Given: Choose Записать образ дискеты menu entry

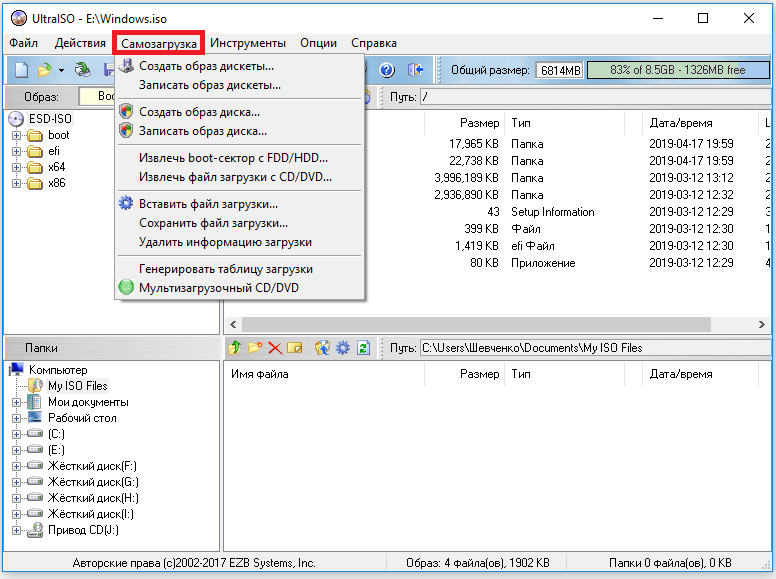Looking at the screenshot, I should pyautogui.click(x=240, y=85).
